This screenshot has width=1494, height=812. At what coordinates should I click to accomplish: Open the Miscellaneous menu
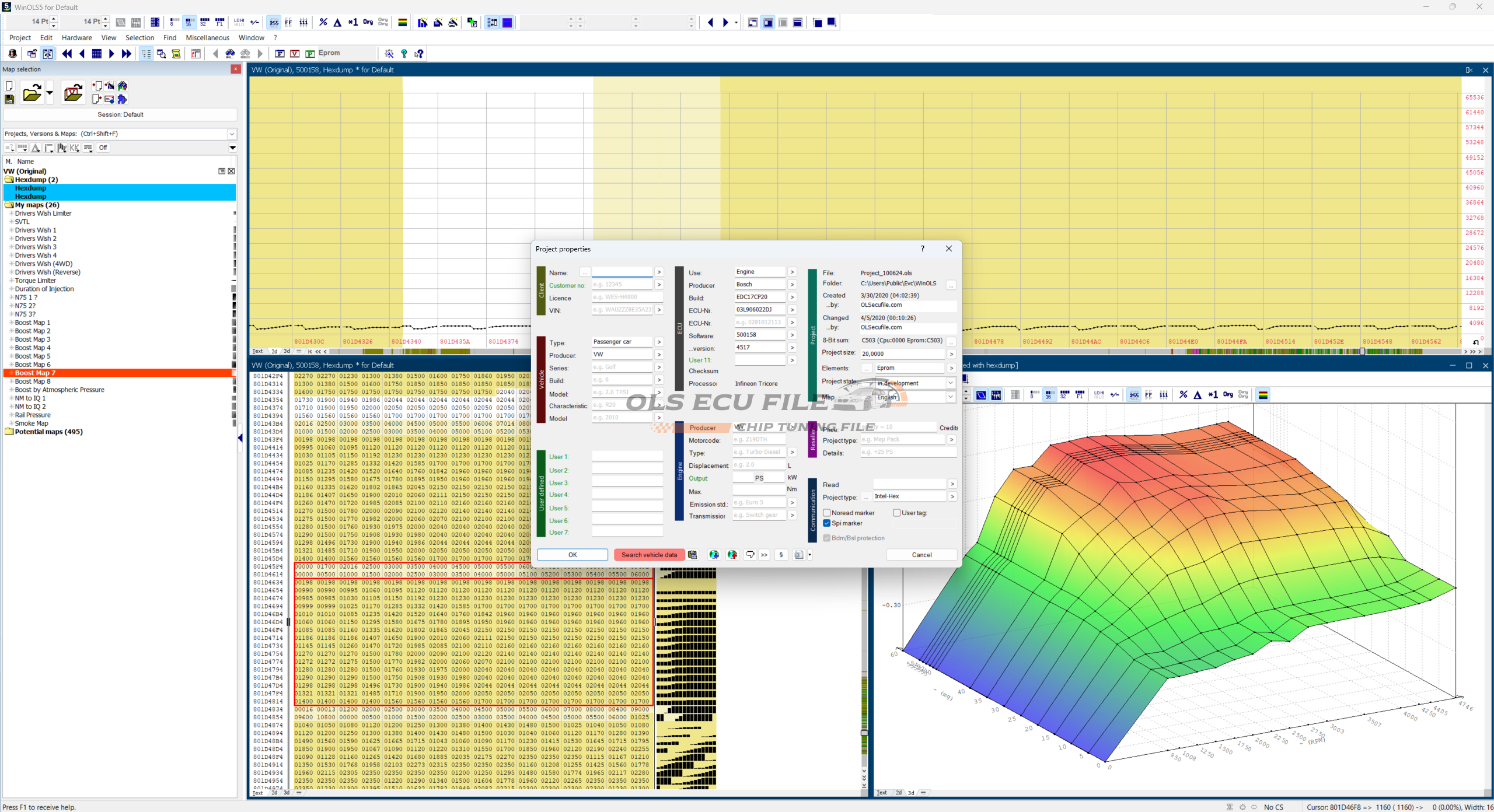click(x=207, y=37)
